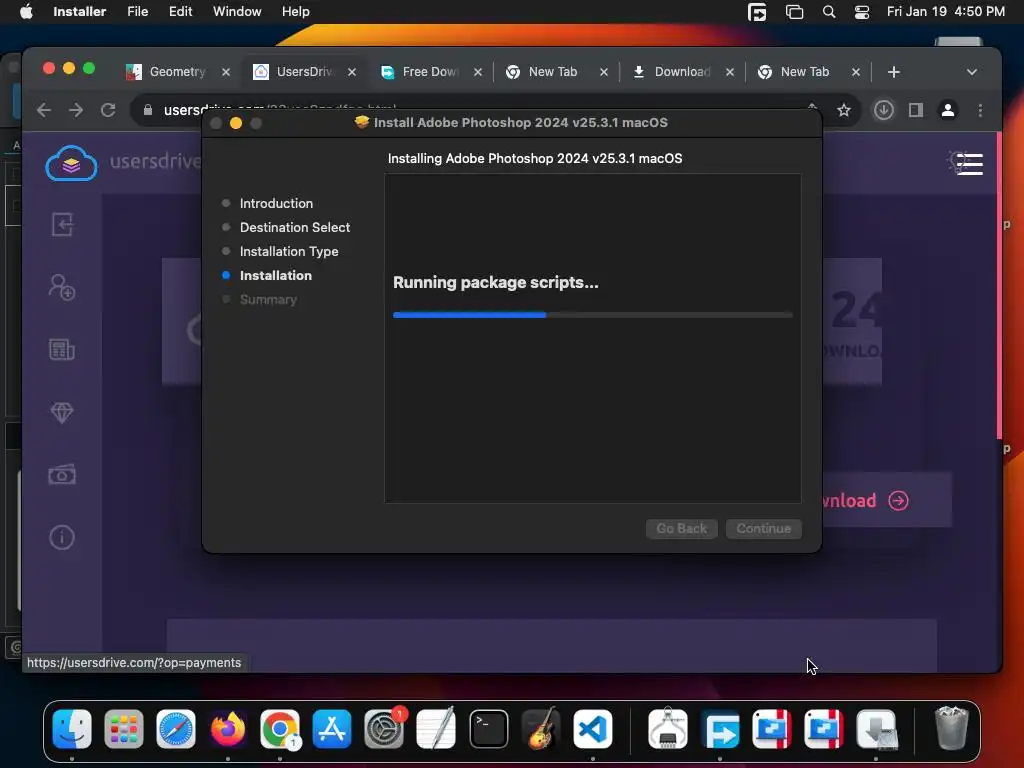Viewport: 1024px width, 768px height.
Task: Expand Chrome tab search chevron
Action: click(x=972, y=72)
